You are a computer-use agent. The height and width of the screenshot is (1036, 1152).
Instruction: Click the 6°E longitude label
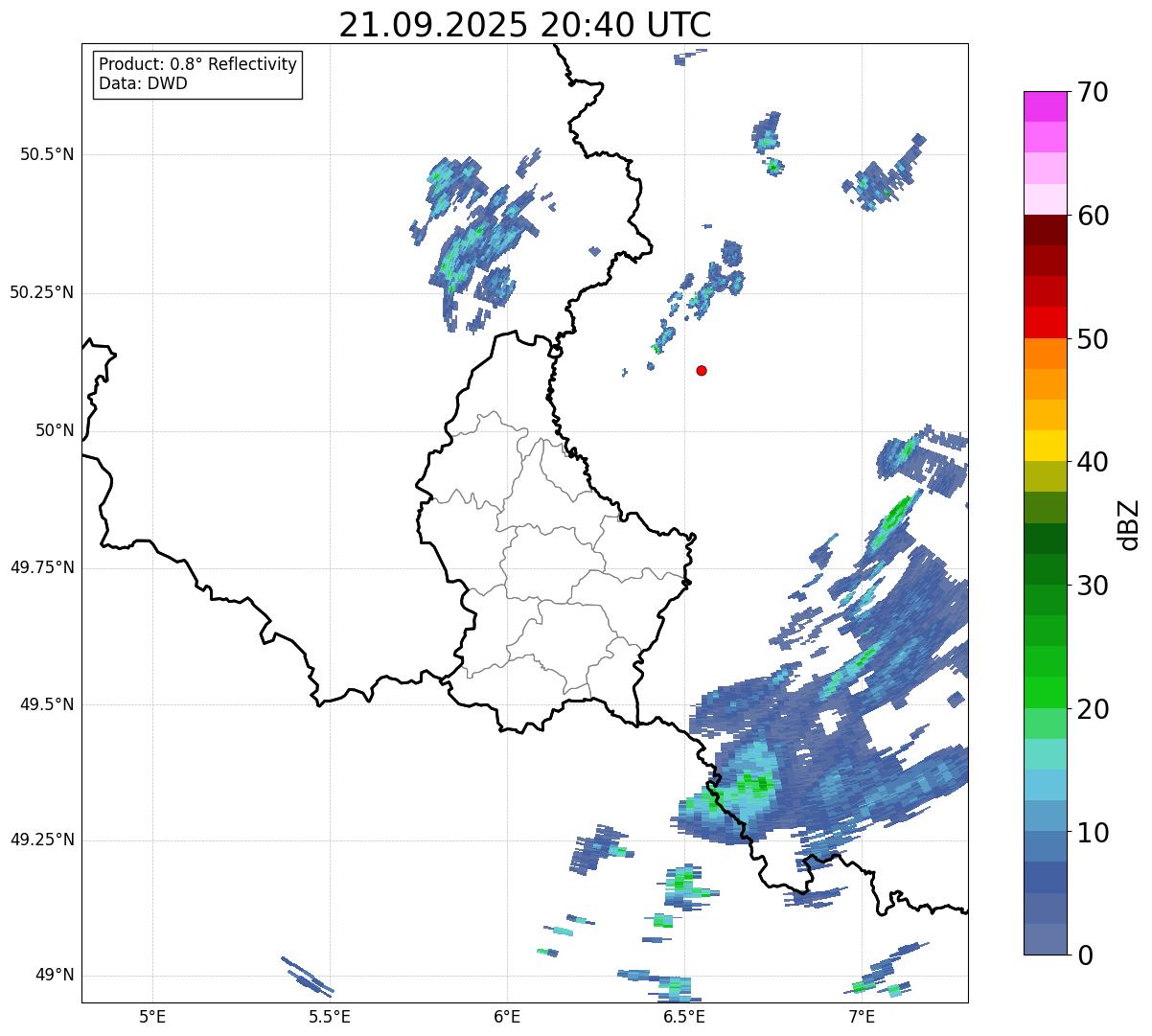(507, 1016)
